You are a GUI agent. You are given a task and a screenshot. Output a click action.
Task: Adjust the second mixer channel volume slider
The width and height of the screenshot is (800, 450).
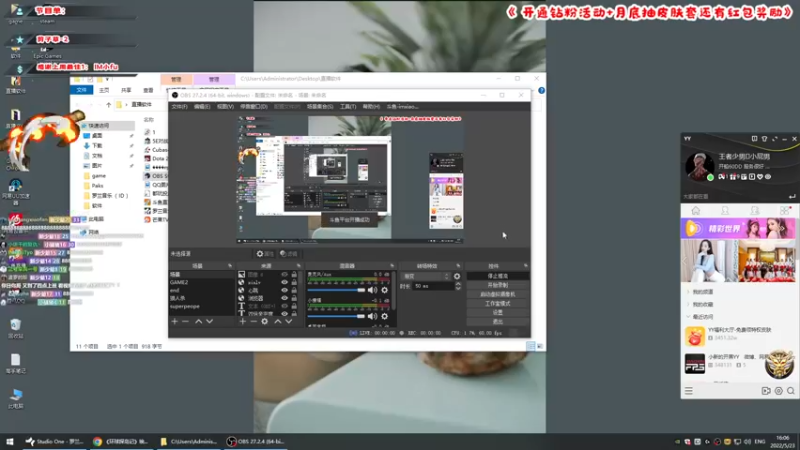[x=336, y=316]
